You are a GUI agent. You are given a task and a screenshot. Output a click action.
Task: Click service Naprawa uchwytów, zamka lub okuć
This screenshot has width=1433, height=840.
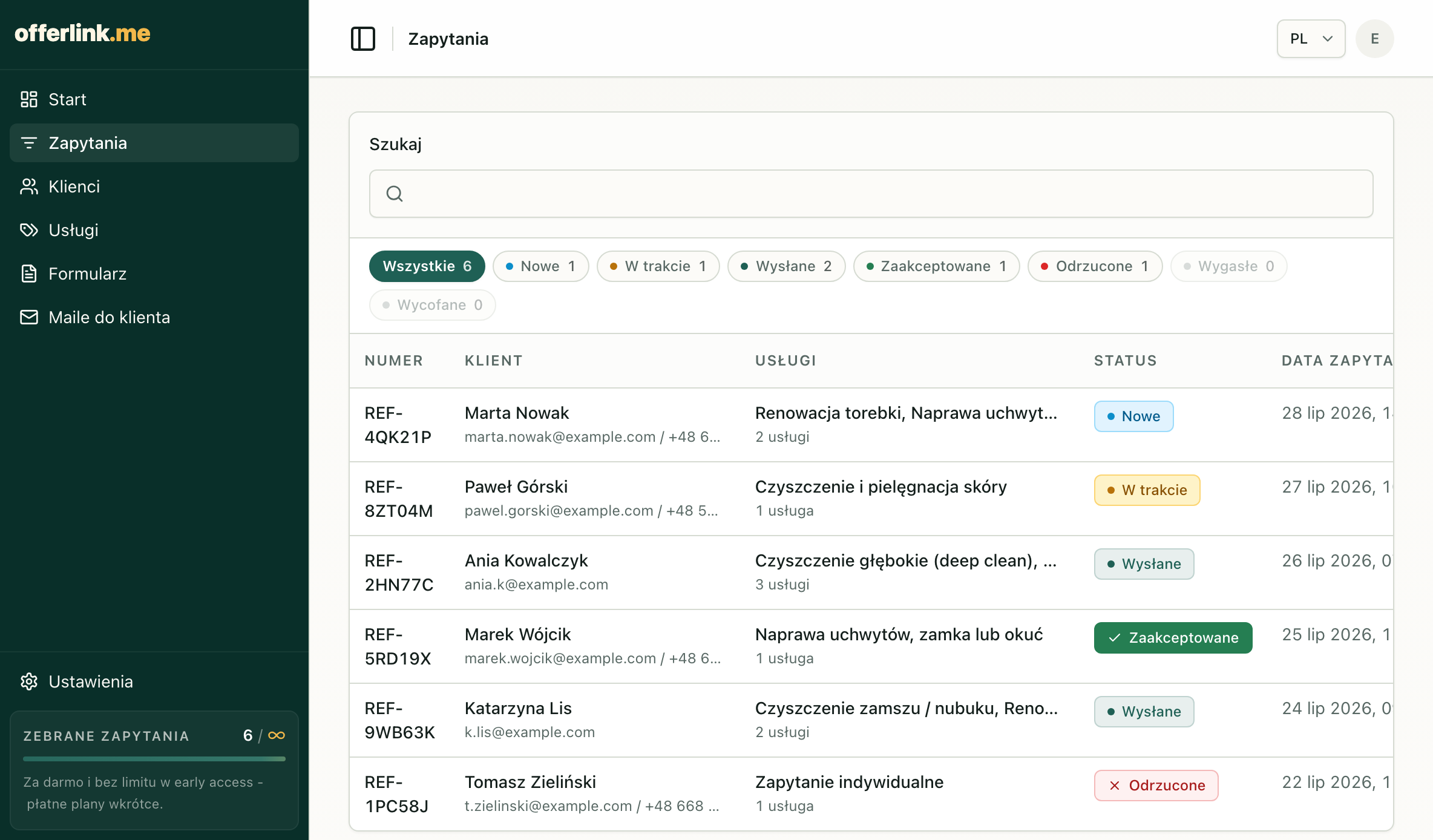click(x=899, y=634)
